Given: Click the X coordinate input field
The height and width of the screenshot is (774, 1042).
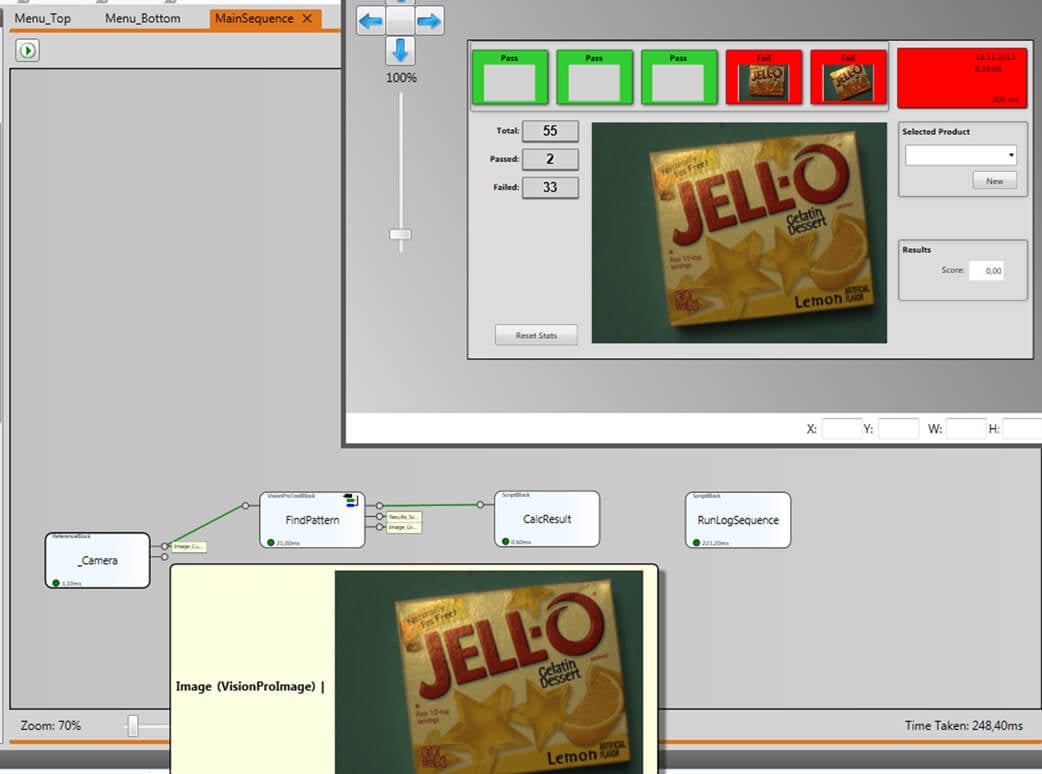Looking at the screenshot, I should coord(842,429).
